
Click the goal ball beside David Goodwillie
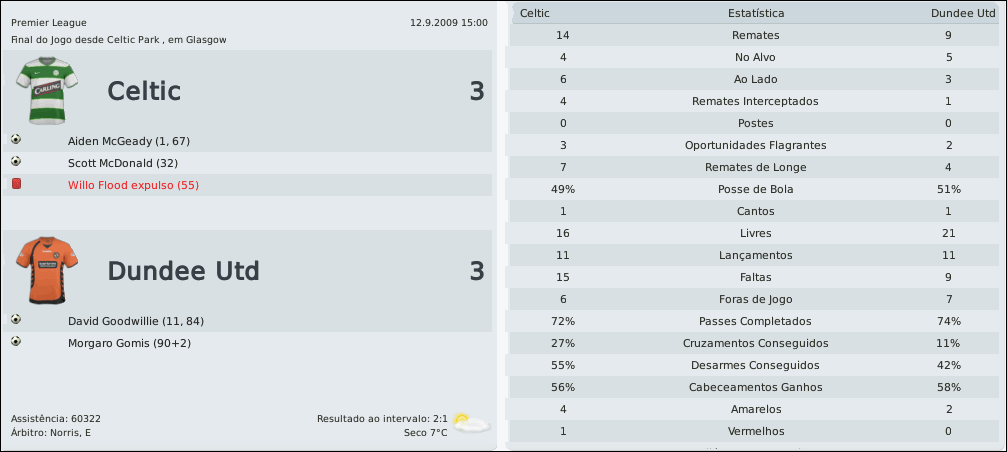click(16, 320)
